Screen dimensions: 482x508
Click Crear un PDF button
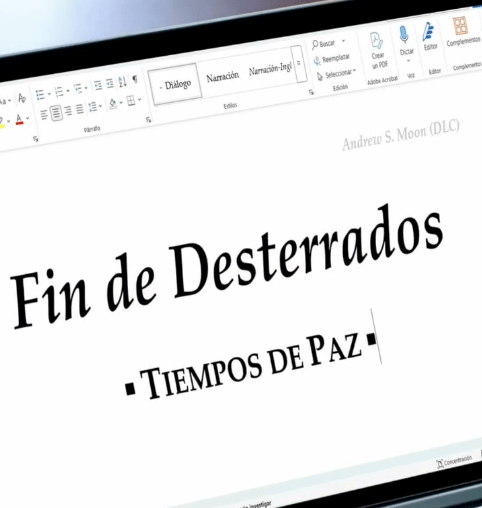pos(378,50)
